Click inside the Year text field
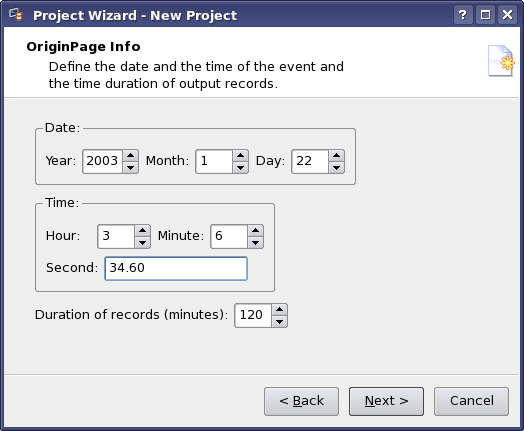Screen dimensions: 524x431 click(103, 161)
